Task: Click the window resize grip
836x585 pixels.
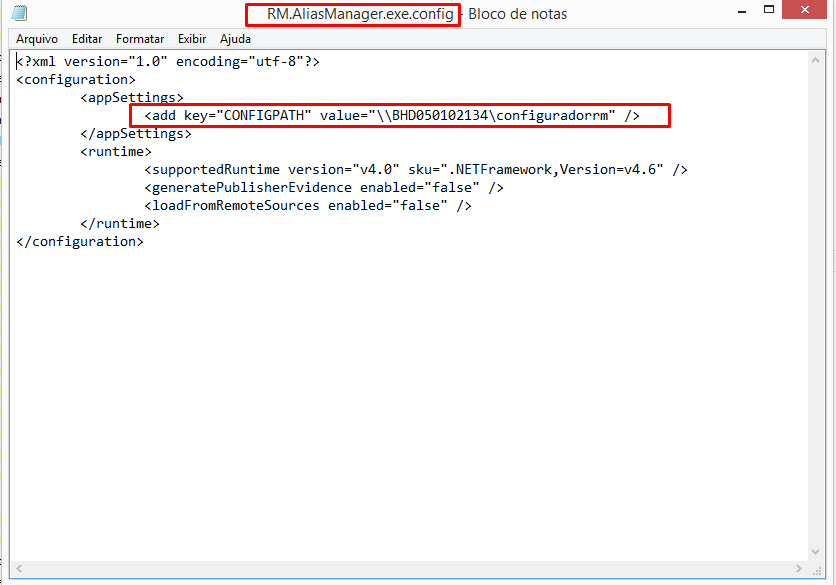Action: pos(816,570)
